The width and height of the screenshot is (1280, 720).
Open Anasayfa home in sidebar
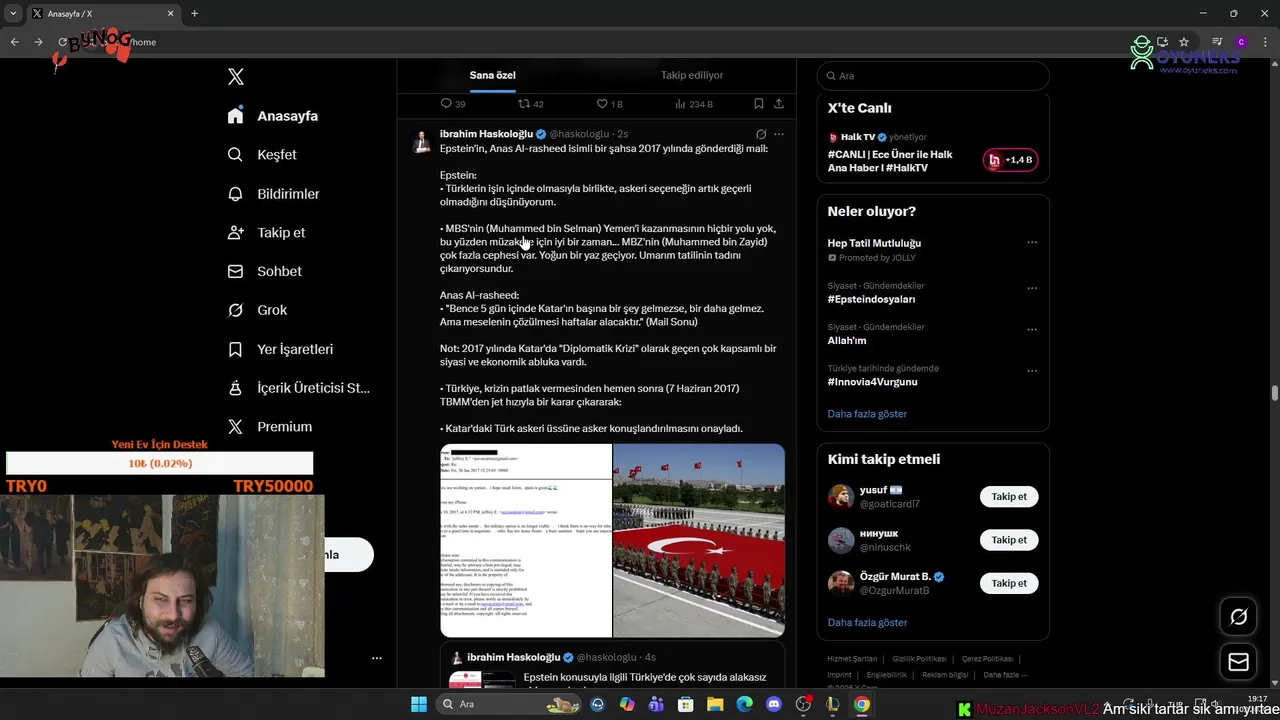273,116
